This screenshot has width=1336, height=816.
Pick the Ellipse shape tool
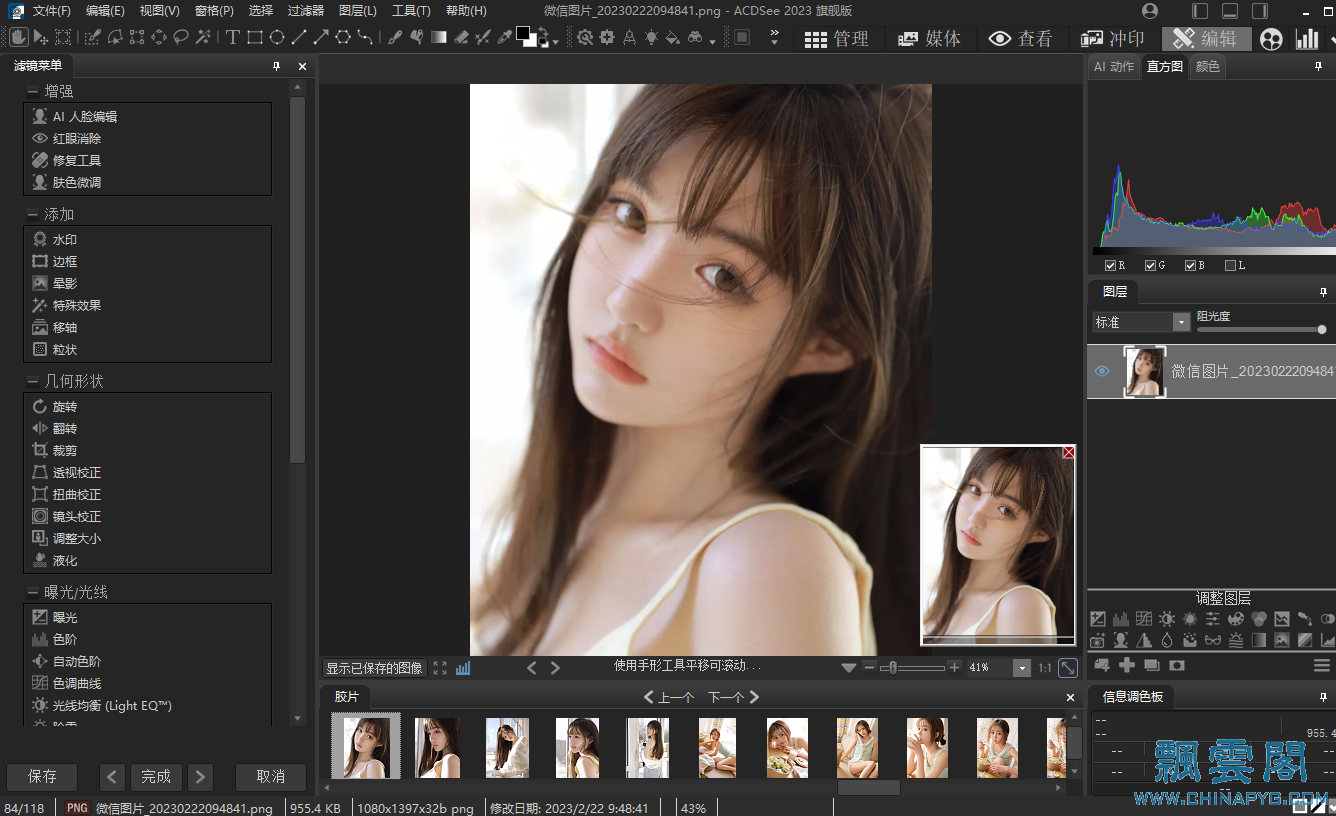tap(277, 38)
